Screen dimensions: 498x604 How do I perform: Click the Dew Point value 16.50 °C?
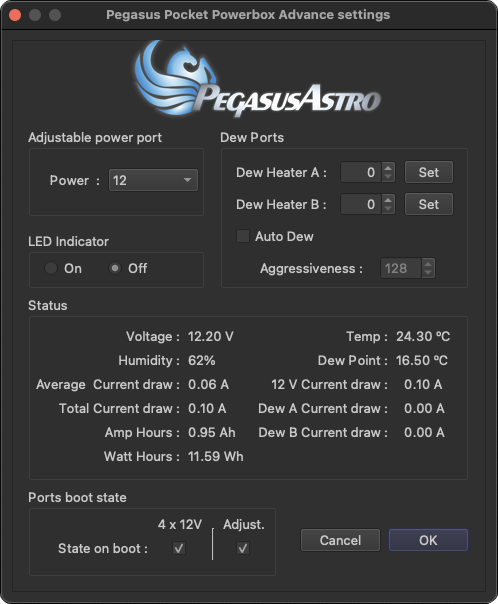tap(422, 361)
